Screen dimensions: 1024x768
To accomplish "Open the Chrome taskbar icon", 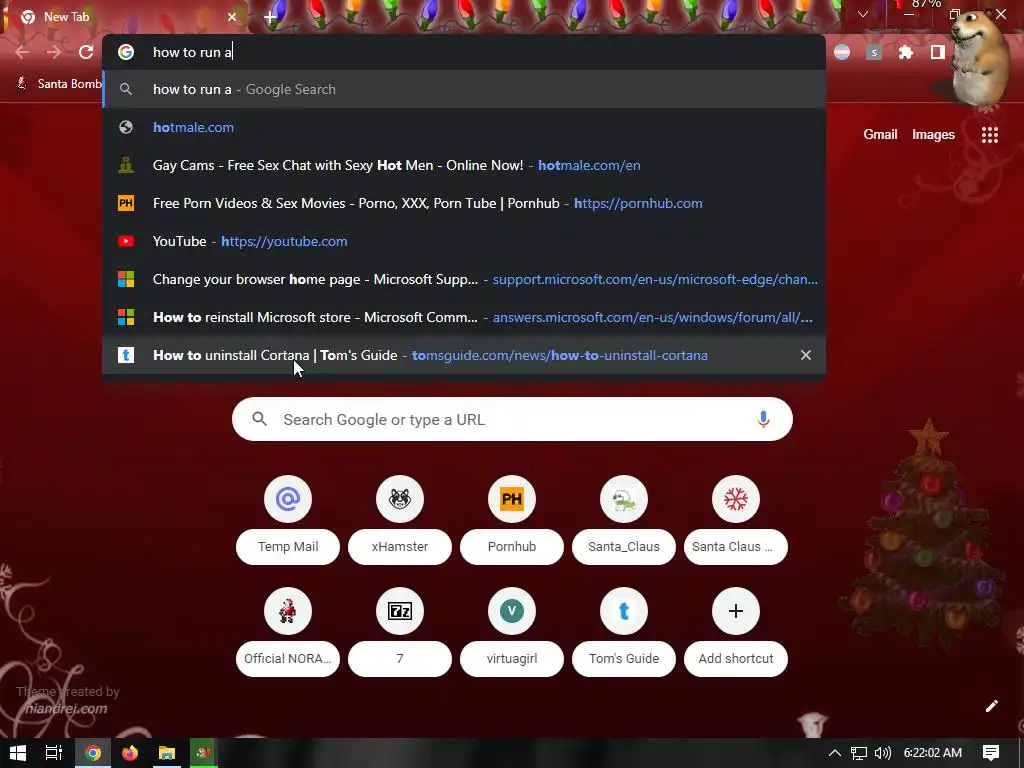I will click(x=93, y=753).
